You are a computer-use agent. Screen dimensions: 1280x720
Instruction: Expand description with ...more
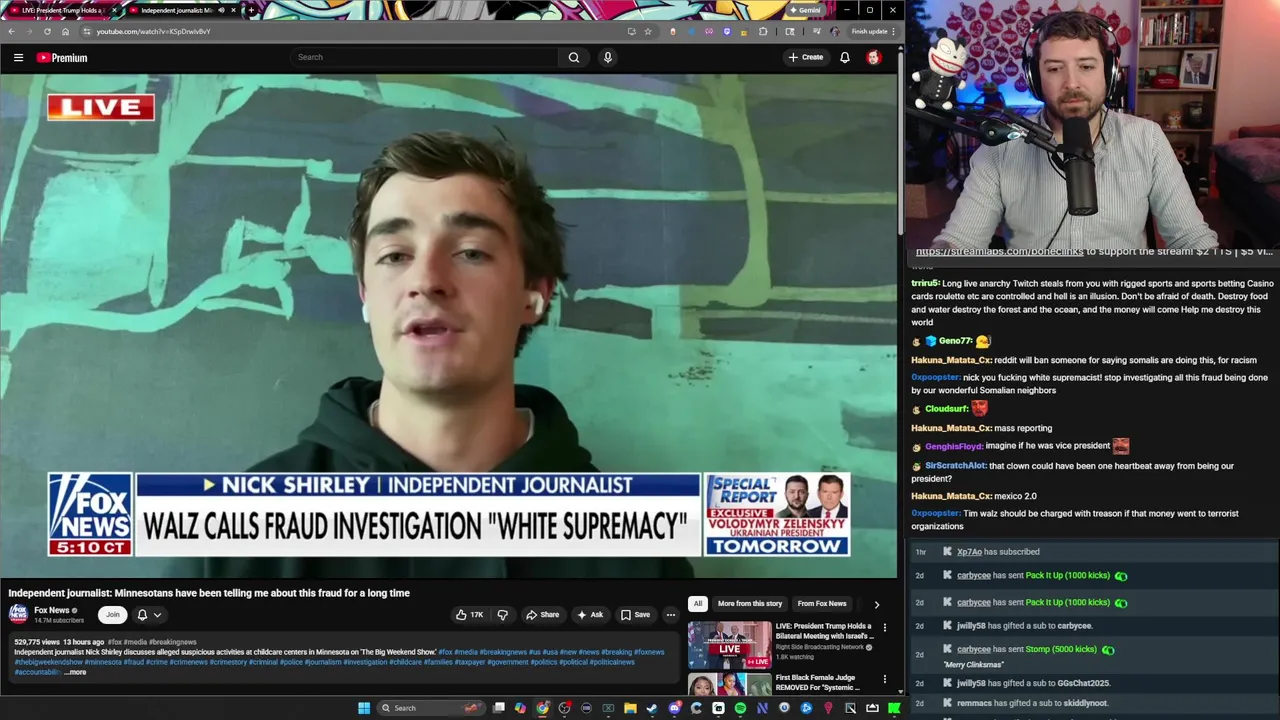76,672
